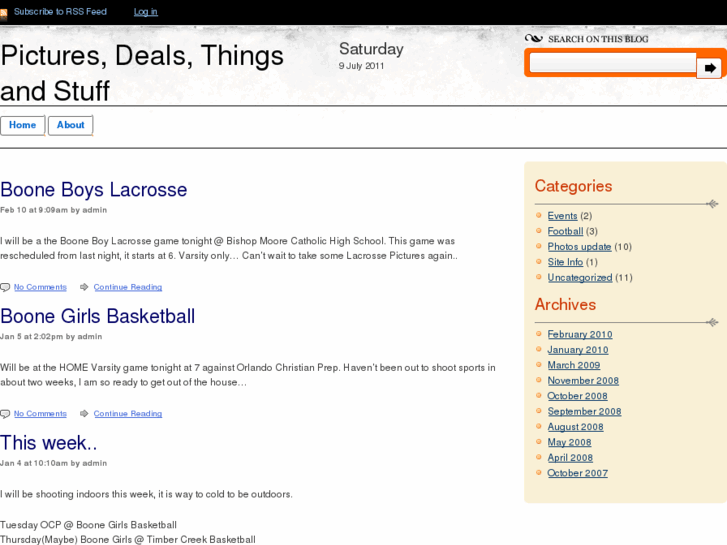Click 'I will be shooting indoors this week' sentence
The width and height of the screenshot is (727, 545).
[x=146, y=494]
